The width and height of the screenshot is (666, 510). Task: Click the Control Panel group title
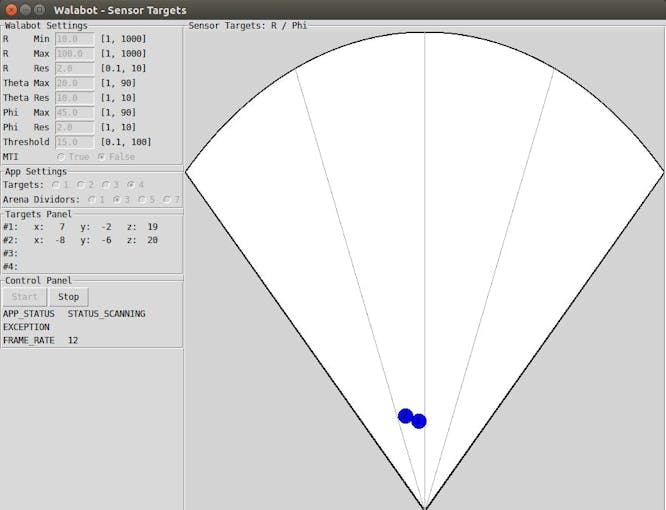[x=38, y=280]
